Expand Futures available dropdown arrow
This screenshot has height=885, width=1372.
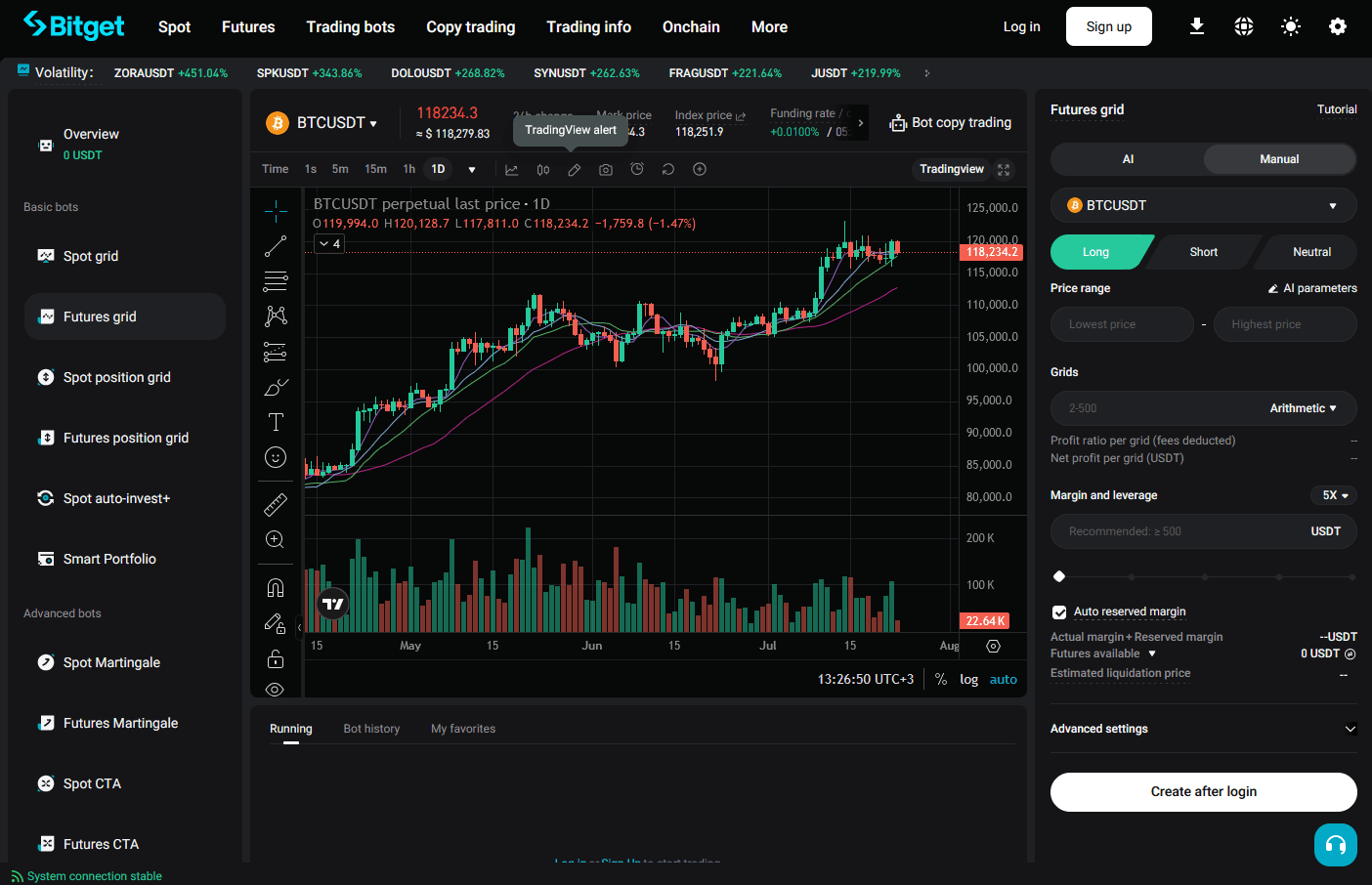tap(1152, 653)
